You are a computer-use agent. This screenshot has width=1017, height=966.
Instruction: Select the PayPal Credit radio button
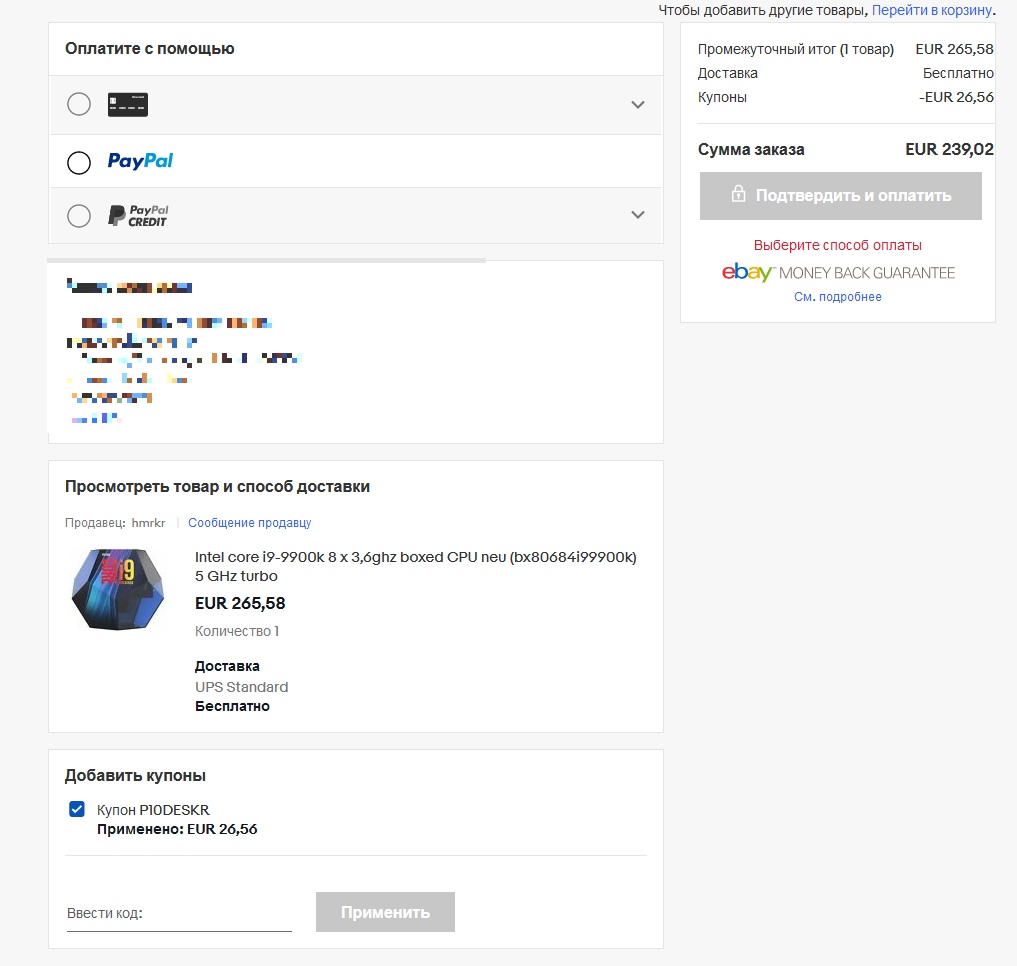pyautogui.click(x=79, y=215)
